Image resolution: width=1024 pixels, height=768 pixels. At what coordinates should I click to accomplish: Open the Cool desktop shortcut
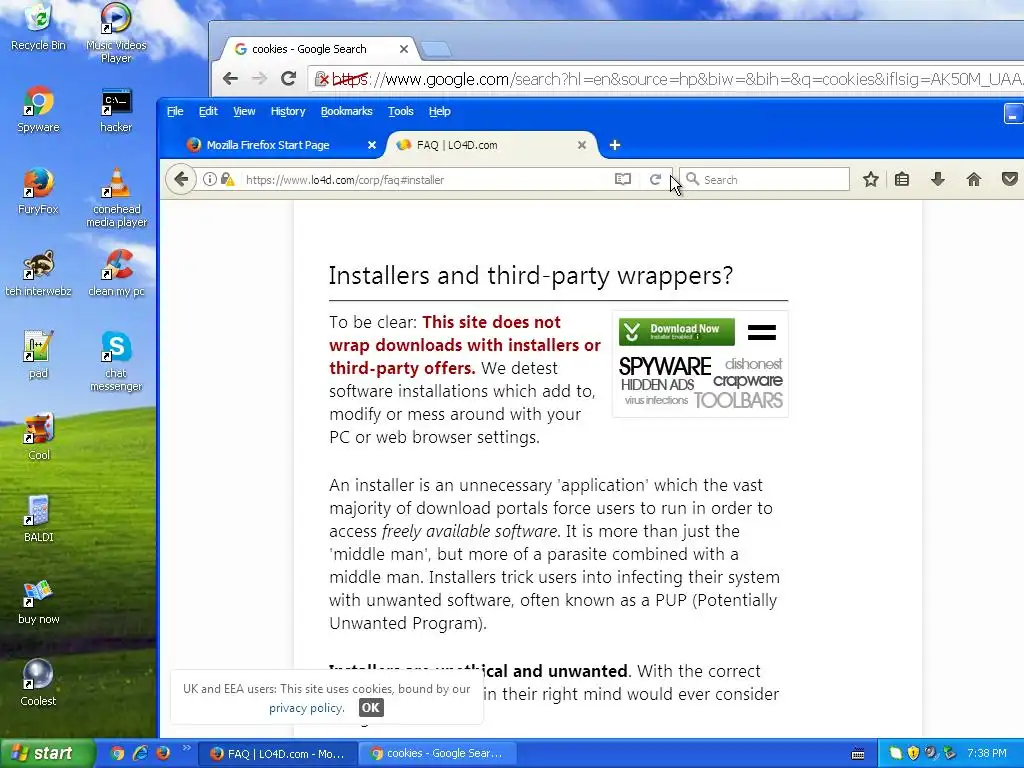(x=38, y=437)
